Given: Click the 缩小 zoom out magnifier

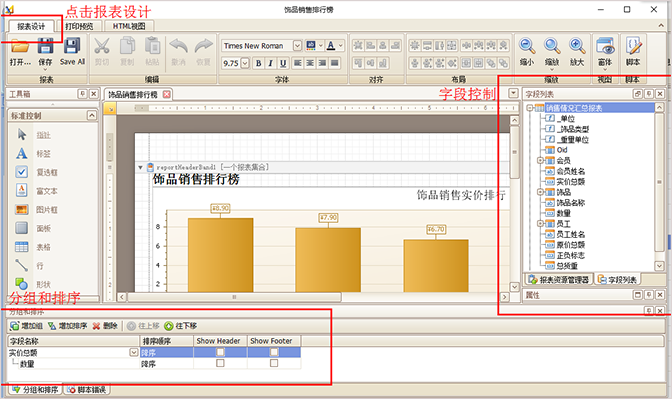Looking at the screenshot, I should pyautogui.click(x=527, y=46).
